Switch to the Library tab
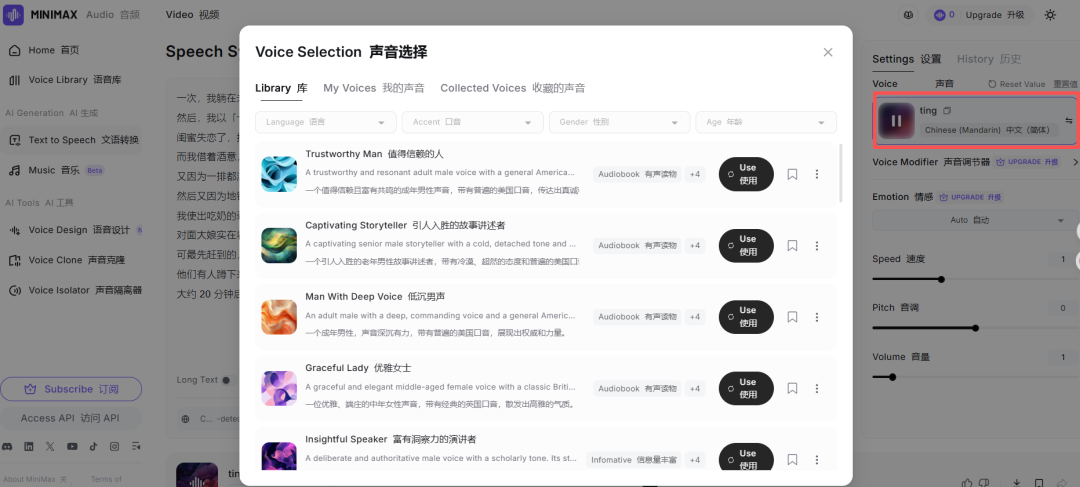 pyautogui.click(x=281, y=88)
